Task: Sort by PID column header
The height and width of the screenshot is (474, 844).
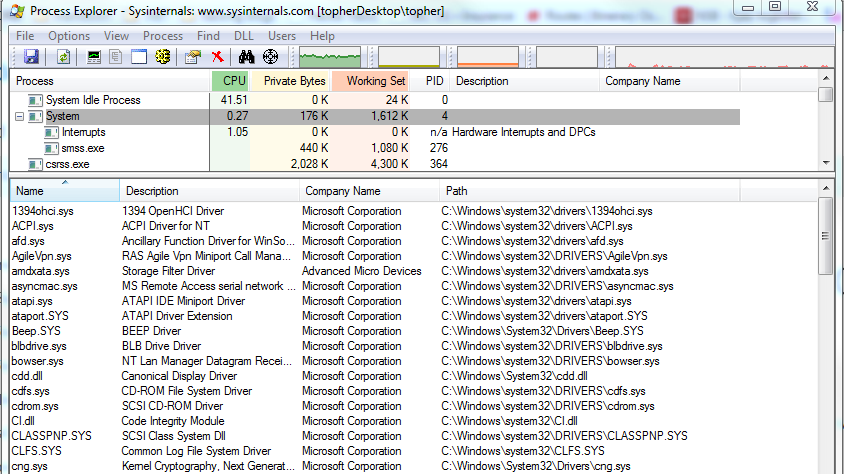Action: (430, 81)
